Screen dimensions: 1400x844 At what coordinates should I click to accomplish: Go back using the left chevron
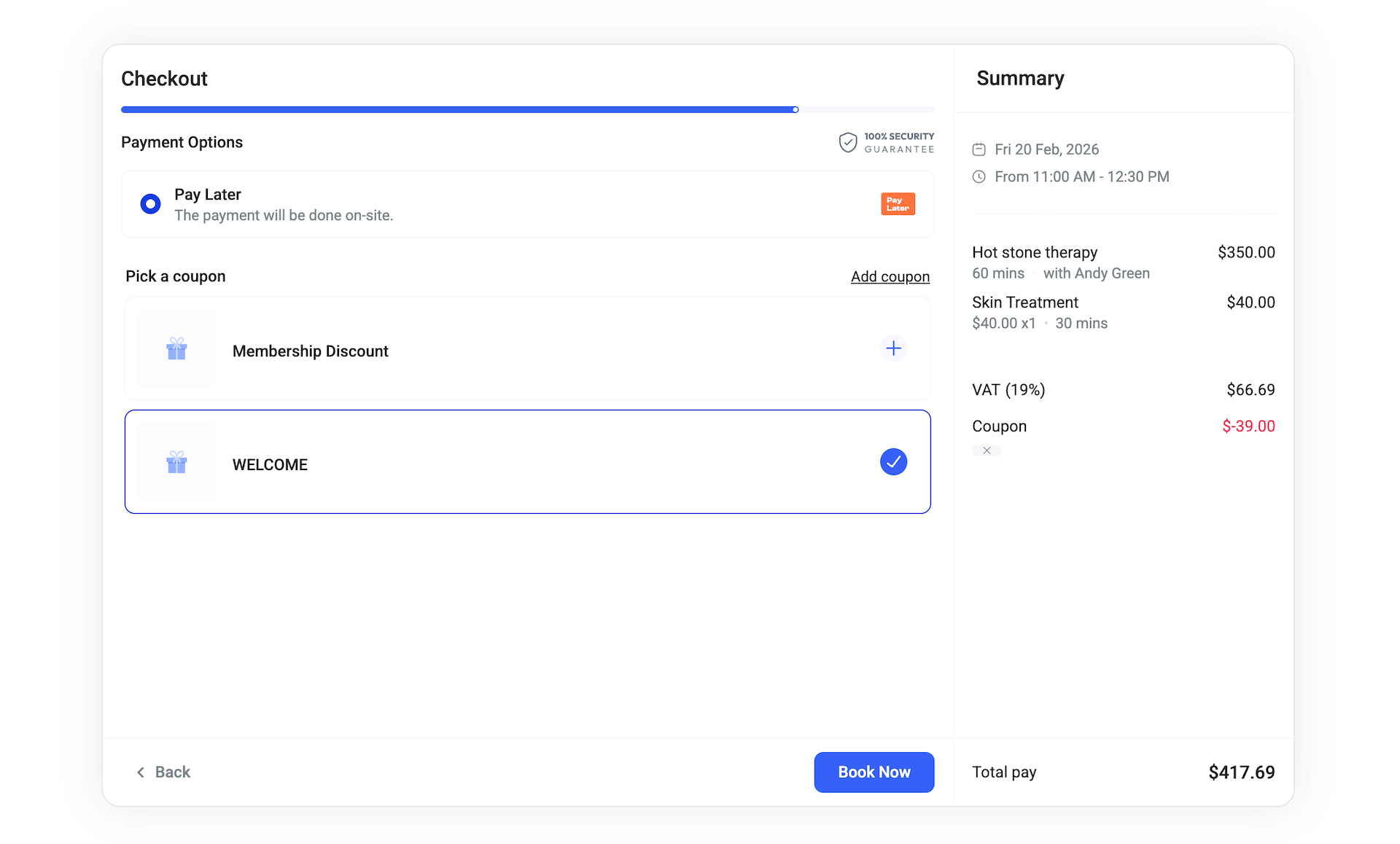click(x=141, y=772)
